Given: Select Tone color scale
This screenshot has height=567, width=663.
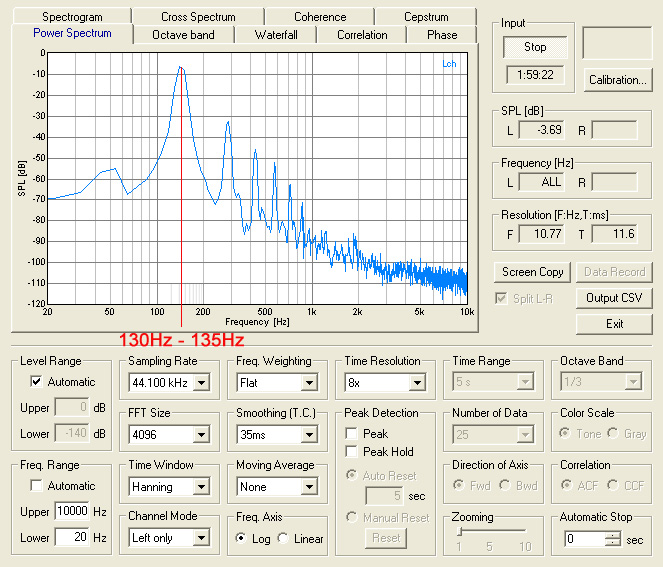Looking at the screenshot, I should point(564,433).
